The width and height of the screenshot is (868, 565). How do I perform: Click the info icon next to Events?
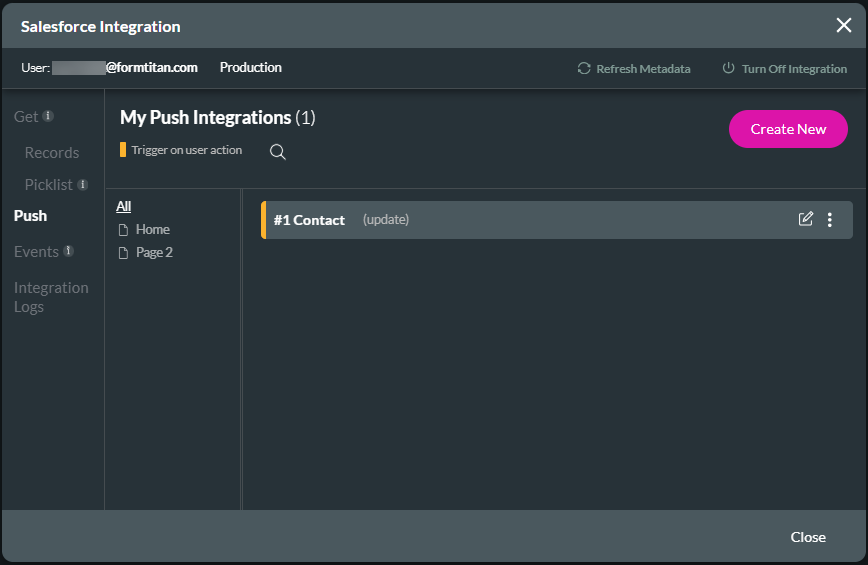point(69,251)
